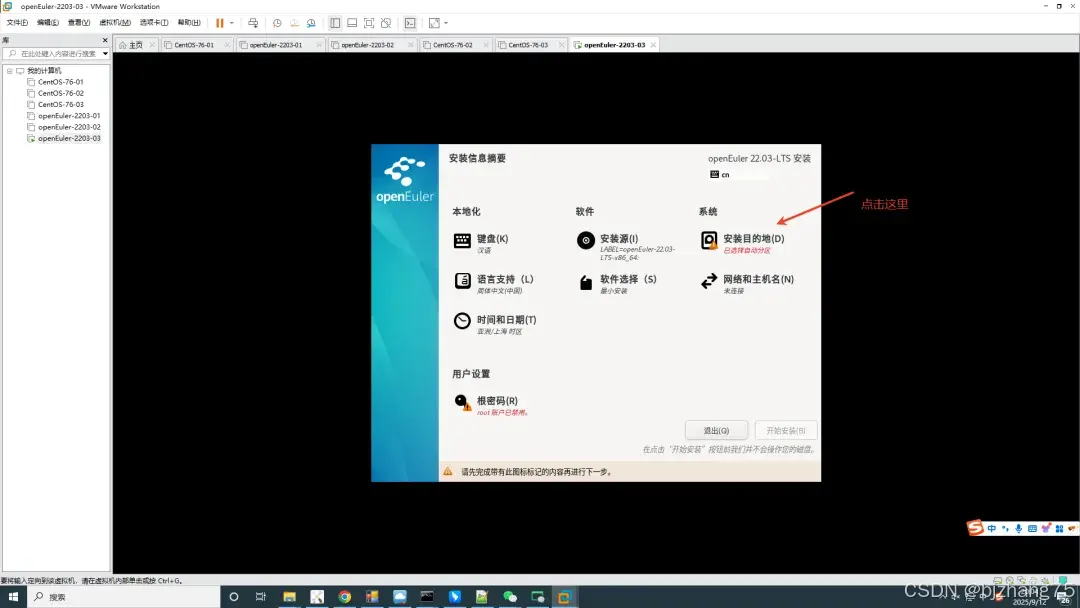
Task: Send Ctrl+Alt+Del to the virtual machine
Action: click(254, 23)
